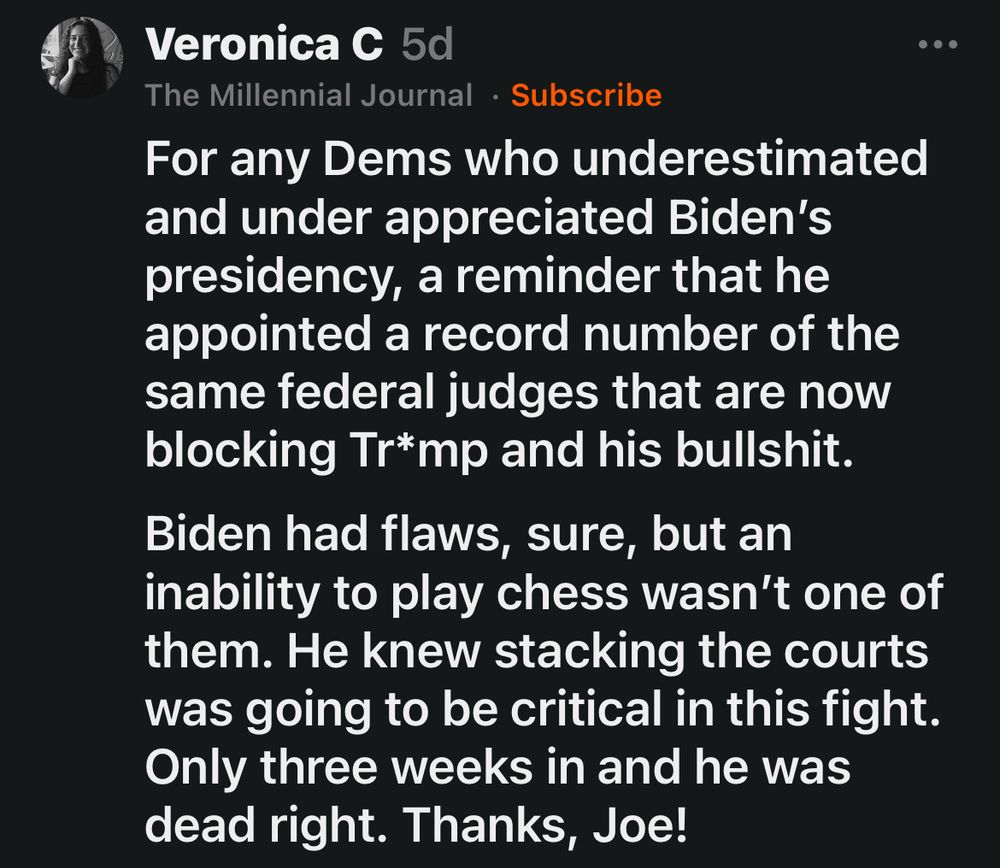This screenshot has width=1000, height=868.
Task: Click the author name Veronica C
Action: click(264, 44)
